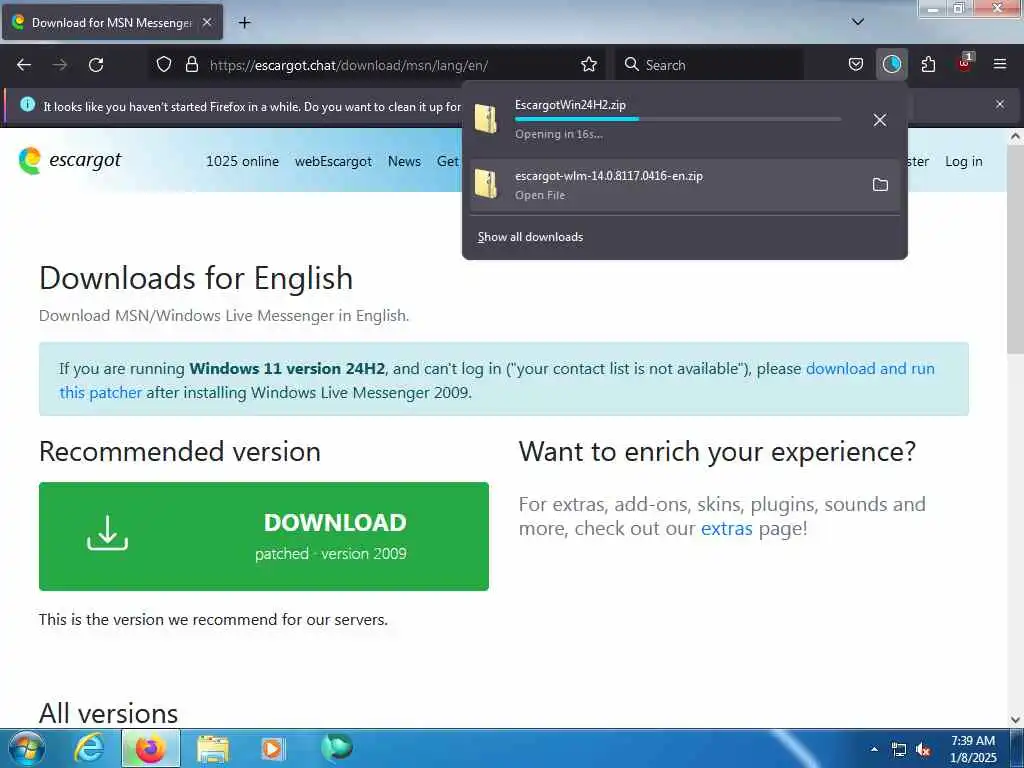Click the download progress bar for EscargotWin24H2.zip
The height and width of the screenshot is (768, 1024).
point(677,119)
